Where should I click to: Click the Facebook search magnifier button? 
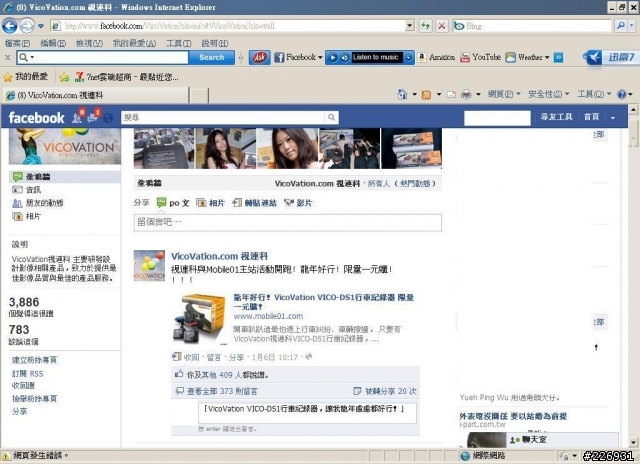click(x=331, y=118)
